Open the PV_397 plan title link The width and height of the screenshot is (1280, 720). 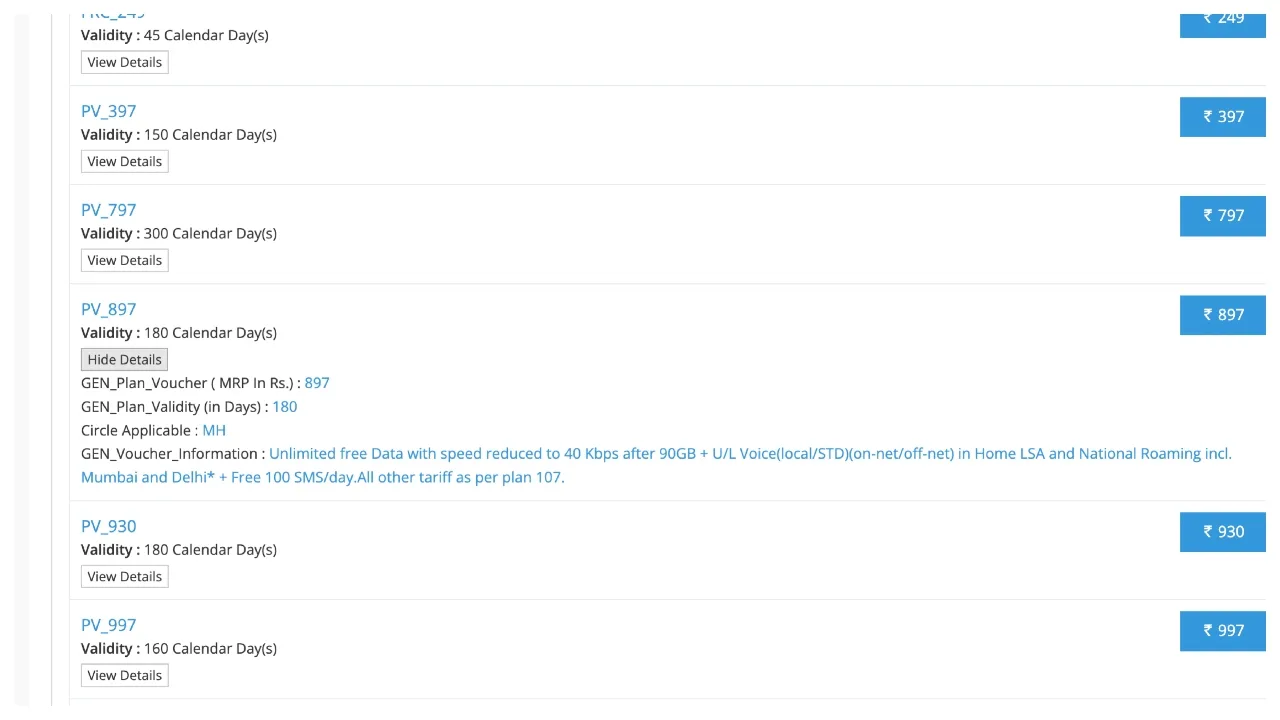[x=108, y=111]
